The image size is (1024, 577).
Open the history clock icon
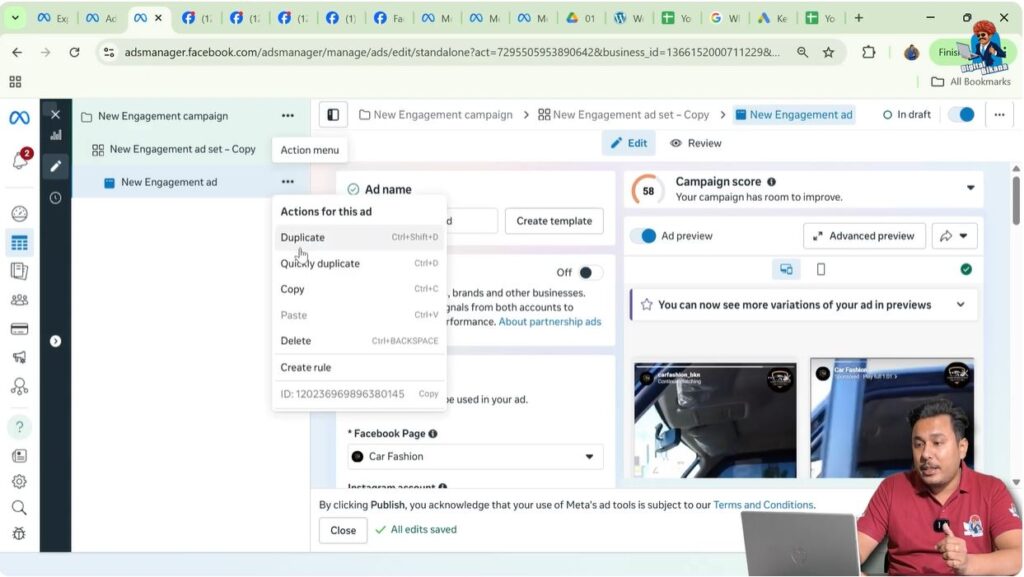click(56, 198)
